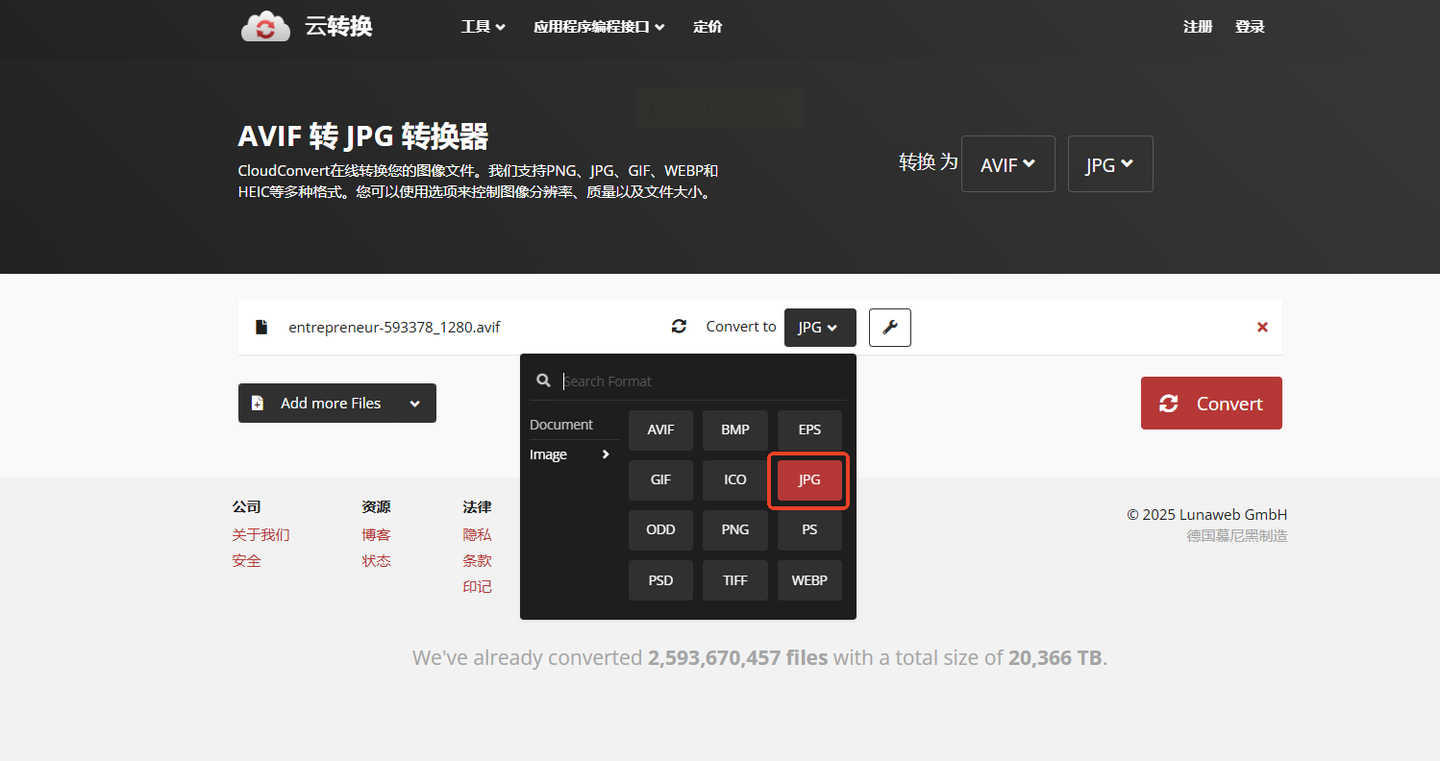
Task: Open the 应用程序编程接口 dropdown
Action: point(599,27)
